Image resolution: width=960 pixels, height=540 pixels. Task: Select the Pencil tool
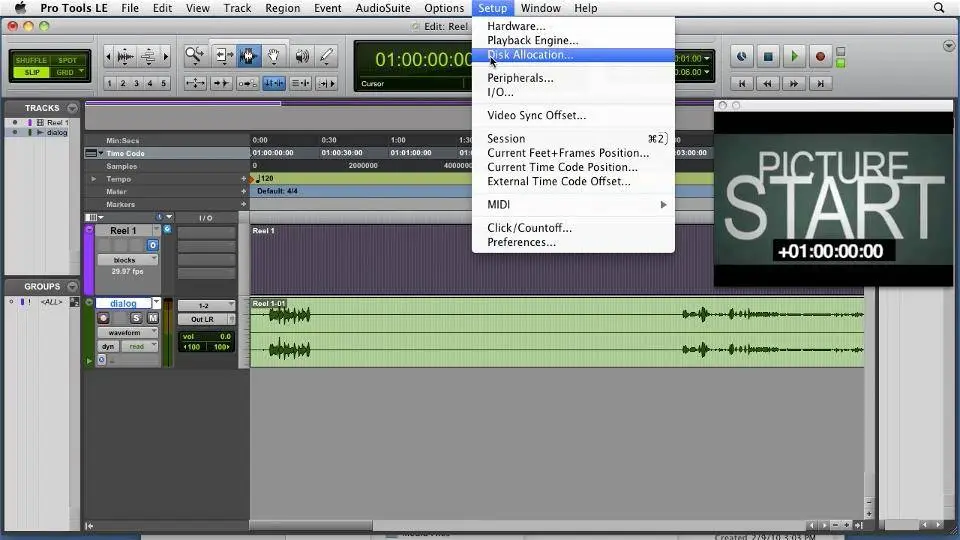[x=326, y=56]
